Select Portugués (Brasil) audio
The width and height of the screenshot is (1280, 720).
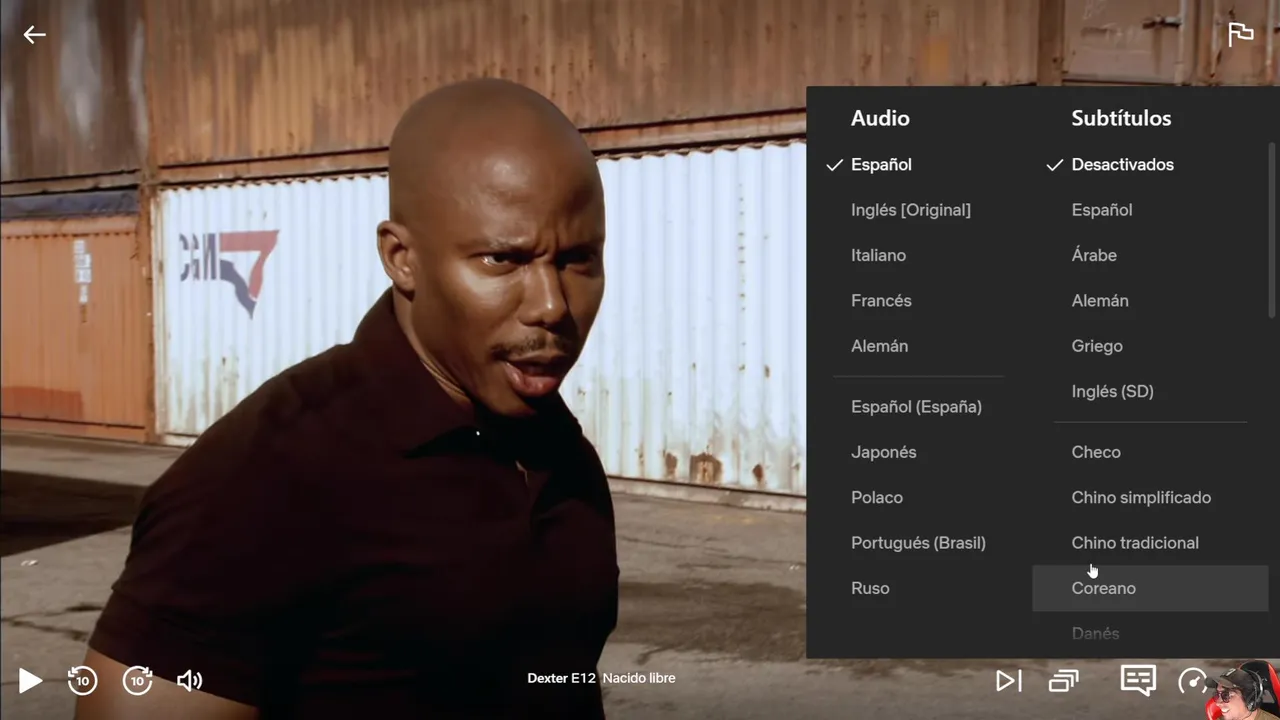pyautogui.click(x=919, y=543)
